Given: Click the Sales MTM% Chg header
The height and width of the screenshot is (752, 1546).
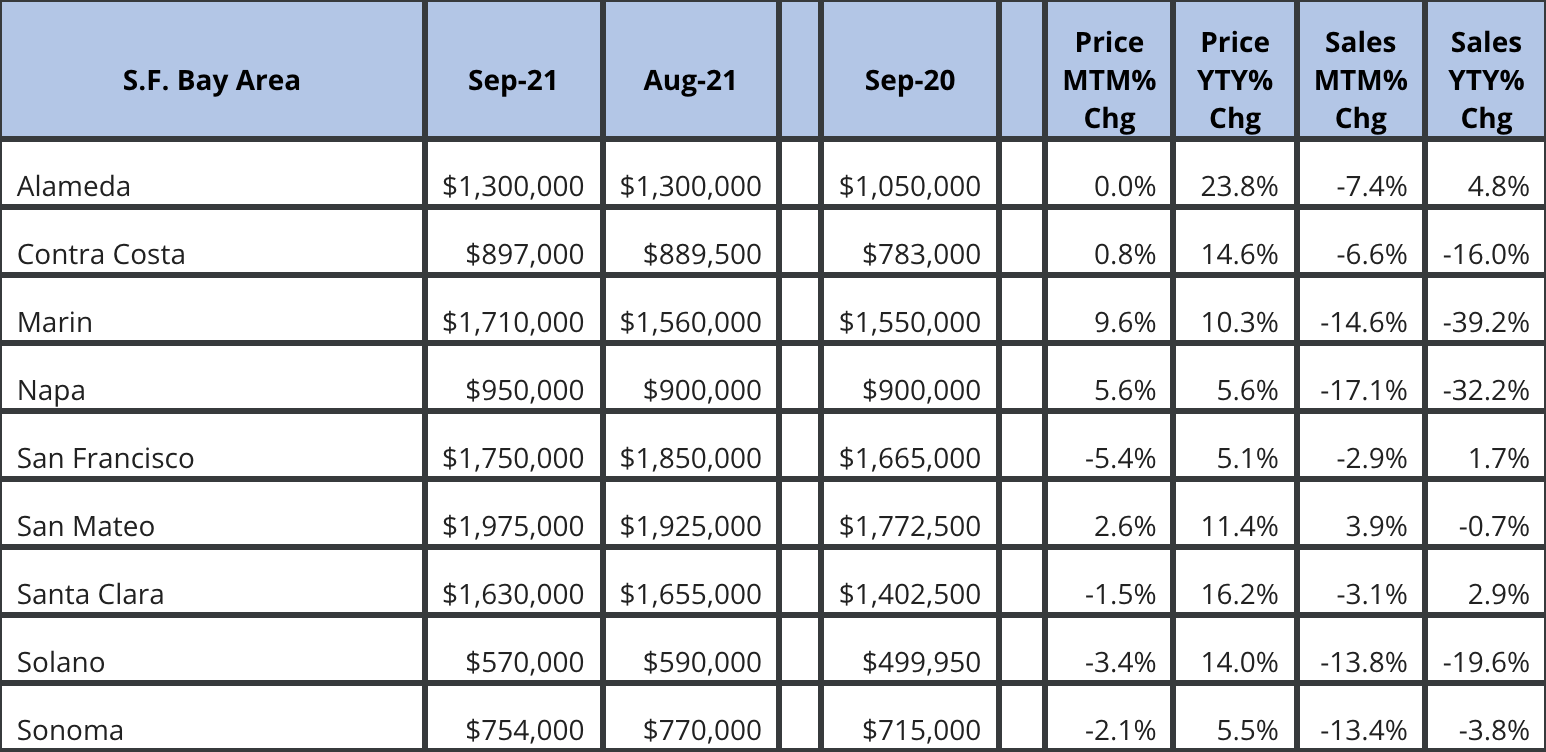Looking at the screenshot, I should 1360,80.
